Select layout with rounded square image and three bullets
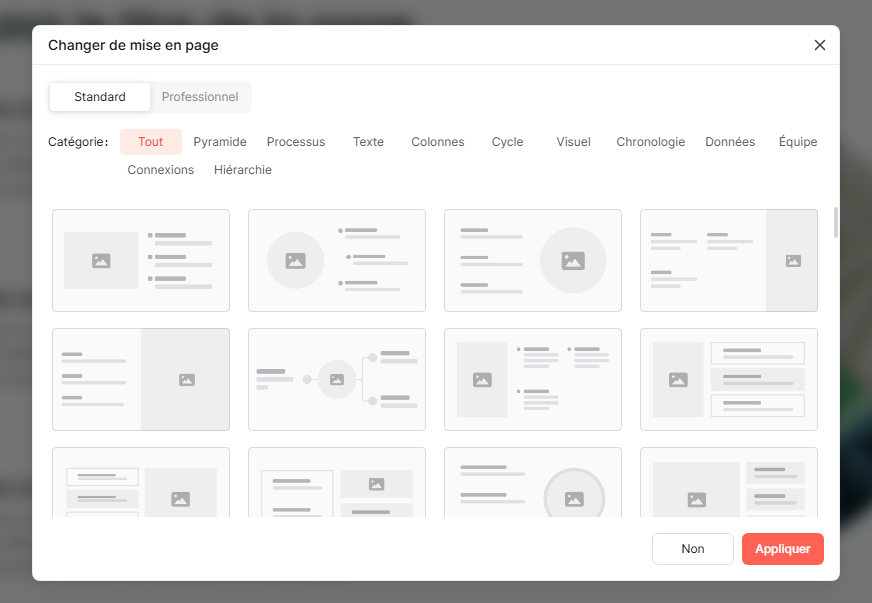The width and height of the screenshot is (872, 603). [x=141, y=260]
